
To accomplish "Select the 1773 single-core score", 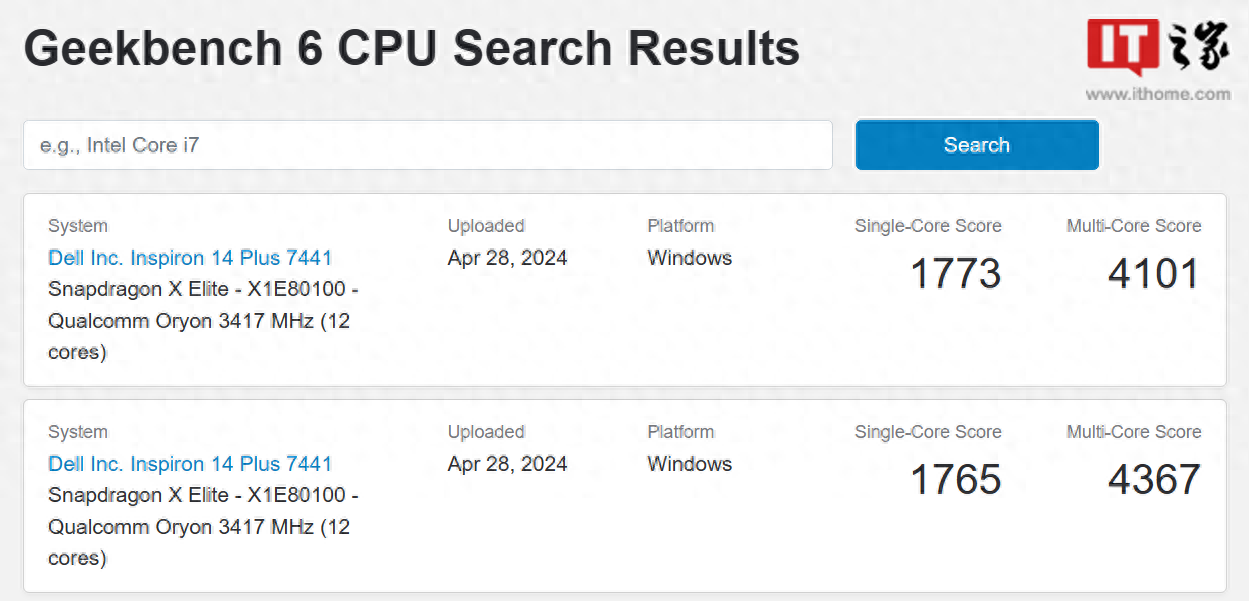I will 955,274.
